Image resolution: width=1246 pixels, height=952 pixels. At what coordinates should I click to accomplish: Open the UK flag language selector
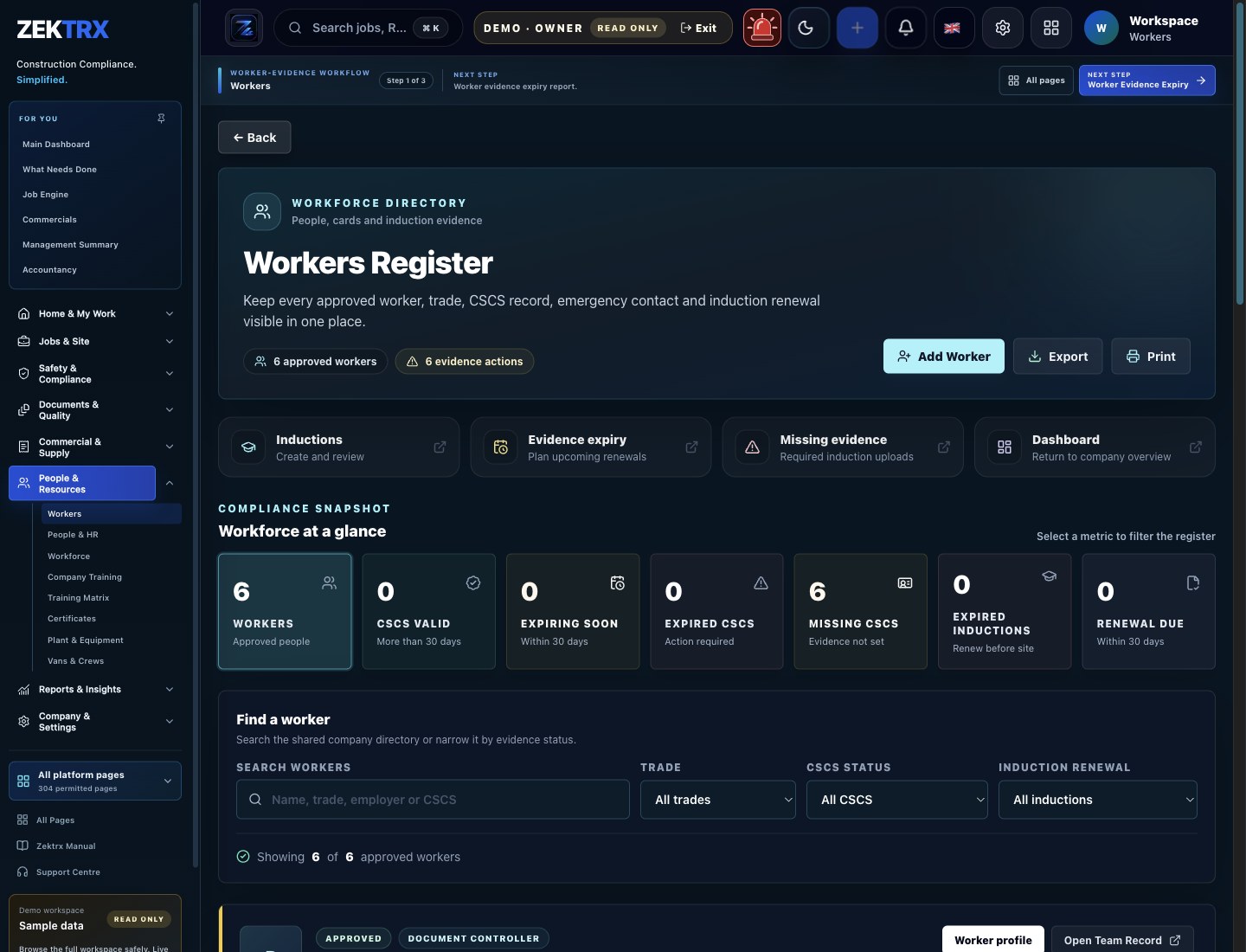pyautogui.click(x=953, y=28)
